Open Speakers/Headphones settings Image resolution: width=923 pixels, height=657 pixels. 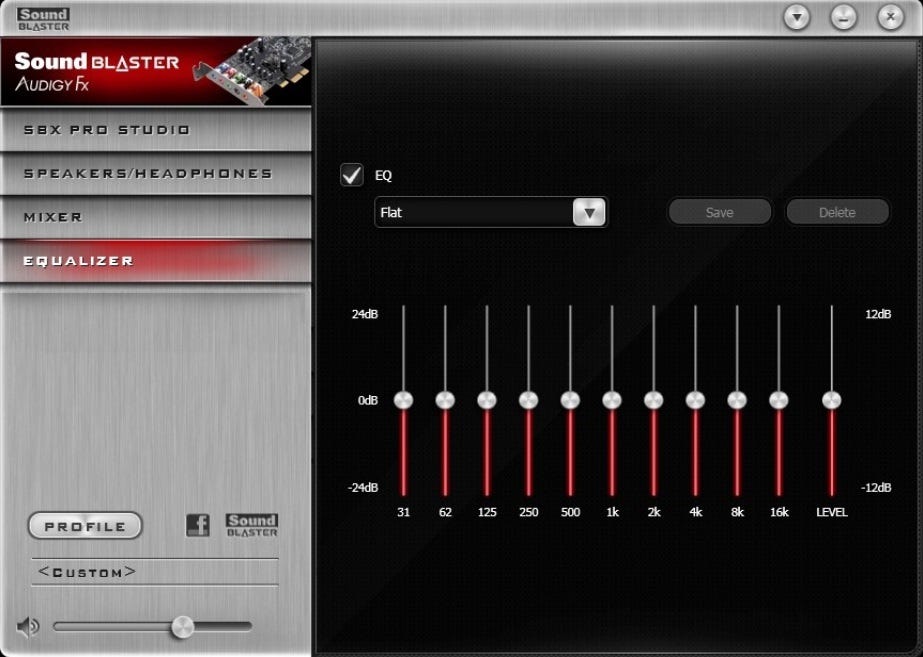click(x=156, y=173)
